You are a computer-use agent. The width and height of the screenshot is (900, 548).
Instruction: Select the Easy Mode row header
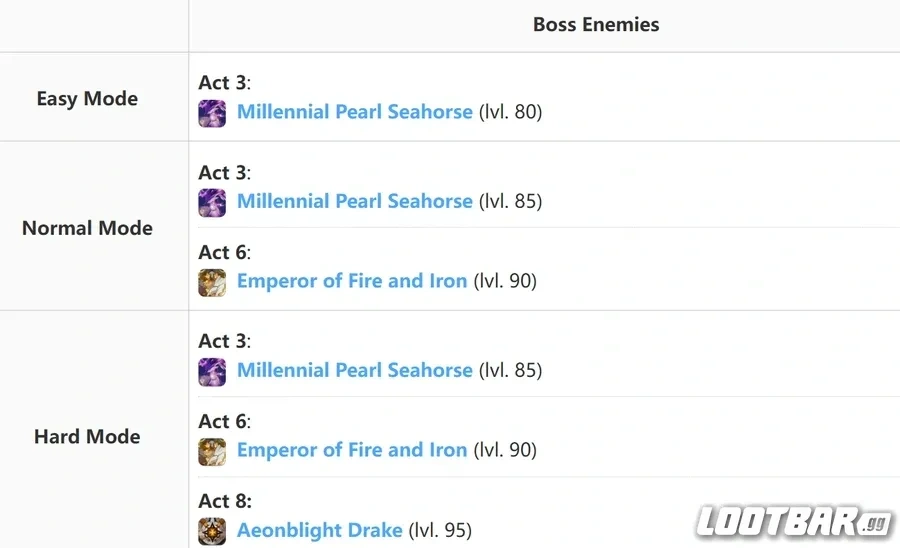coord(87,99)
